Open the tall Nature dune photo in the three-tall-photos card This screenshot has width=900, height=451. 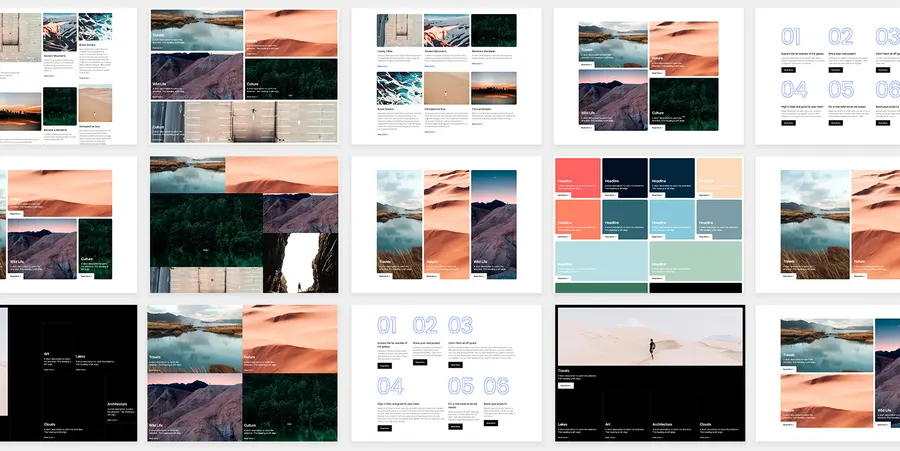(x=447, y=224)
